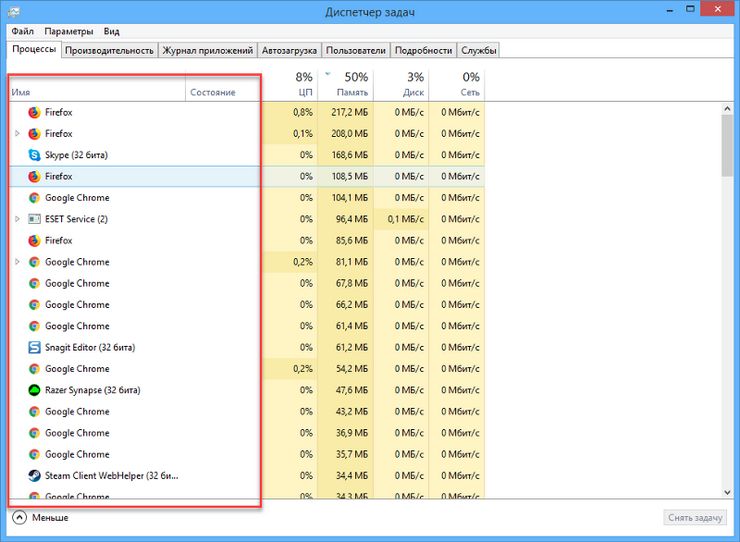Image resolution: width=740 pixels, height=542 pixels.
Task: Switch to the Производительность tab
Action: pyautogui.click(x=109, y=51)
